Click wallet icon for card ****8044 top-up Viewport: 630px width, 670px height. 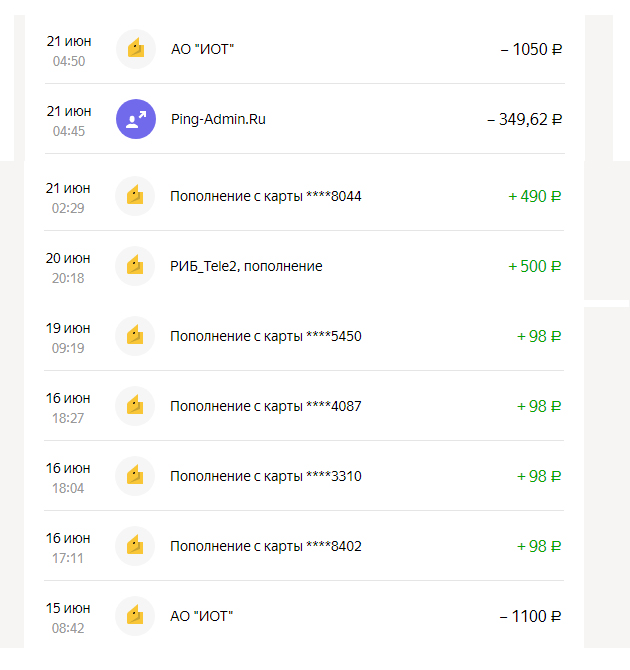[x=135, y=196]
